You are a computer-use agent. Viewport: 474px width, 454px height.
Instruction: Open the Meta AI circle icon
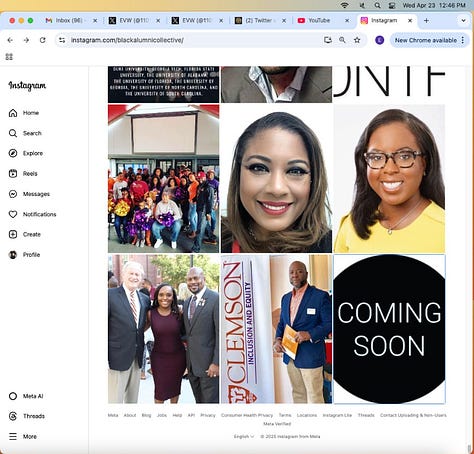point(13,396)
